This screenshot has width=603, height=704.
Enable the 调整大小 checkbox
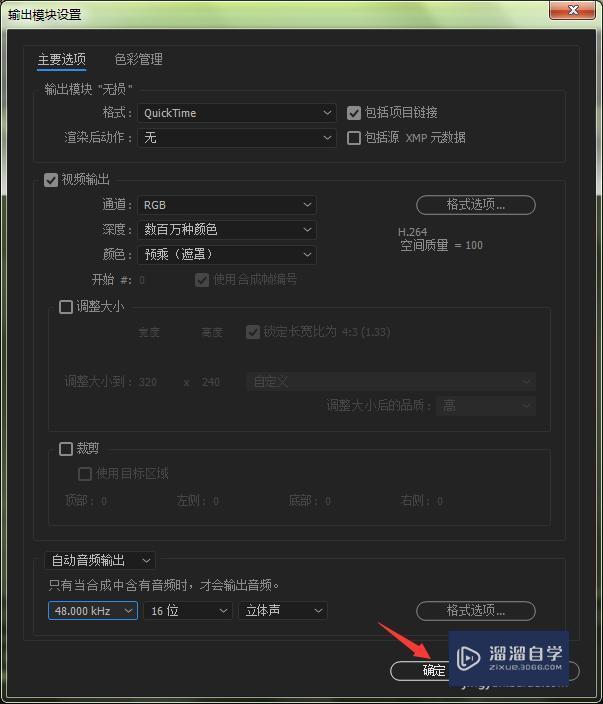(x=66, y=307)
